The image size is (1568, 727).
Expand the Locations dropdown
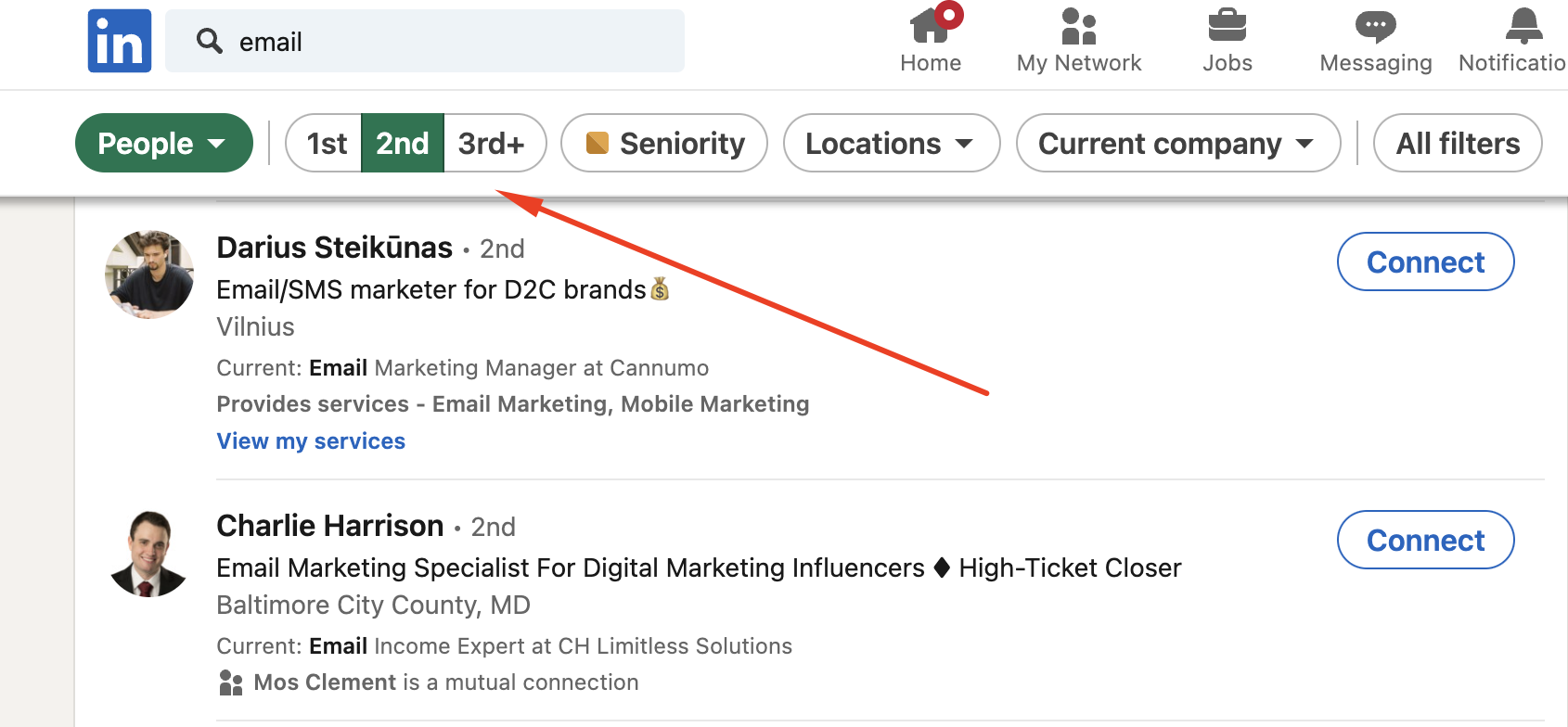(x=890, y=143)
